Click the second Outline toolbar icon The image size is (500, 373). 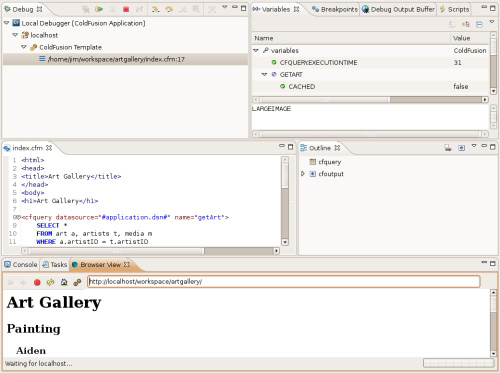click(461, 148)
